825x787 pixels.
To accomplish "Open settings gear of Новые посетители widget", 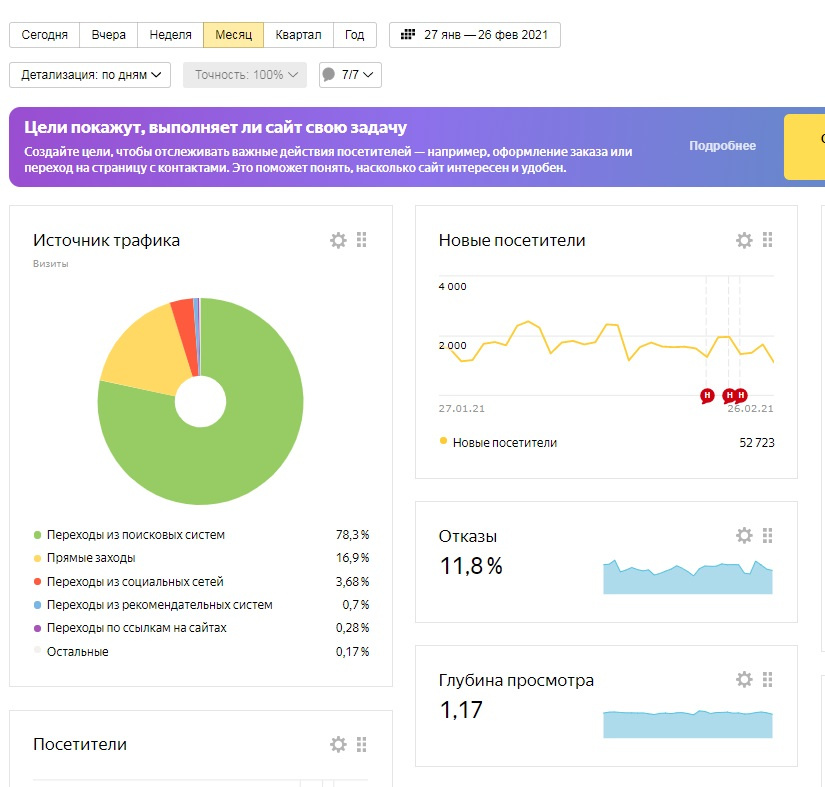I will tap(744, 240).
